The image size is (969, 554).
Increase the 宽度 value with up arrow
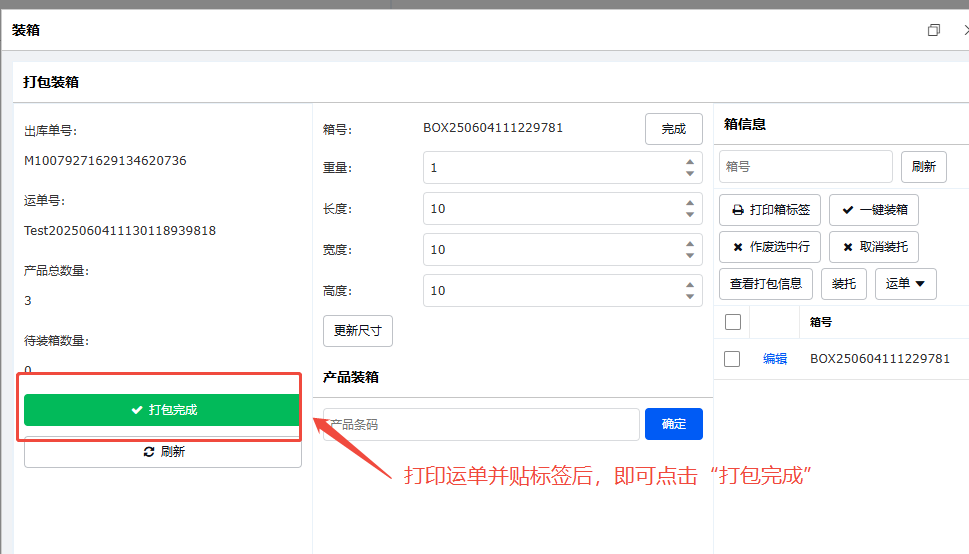pos(690,244)
